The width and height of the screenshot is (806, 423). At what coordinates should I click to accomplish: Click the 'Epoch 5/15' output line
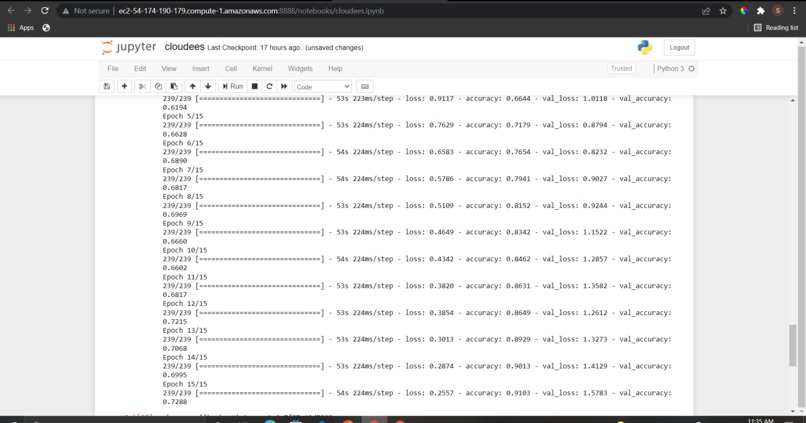(183, 116)
